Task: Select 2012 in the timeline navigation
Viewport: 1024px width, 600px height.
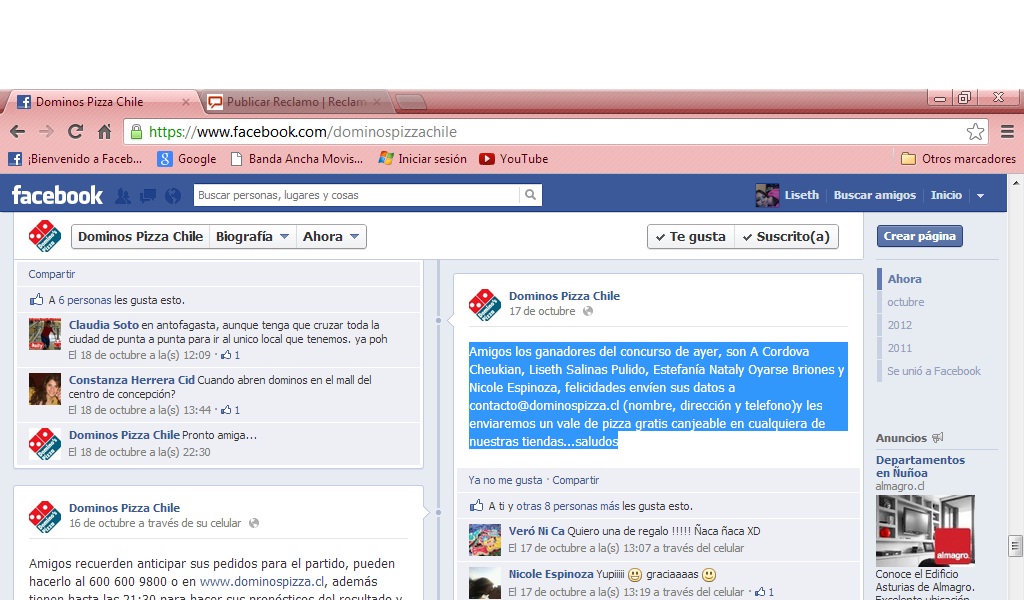Action: click(900, 325)
